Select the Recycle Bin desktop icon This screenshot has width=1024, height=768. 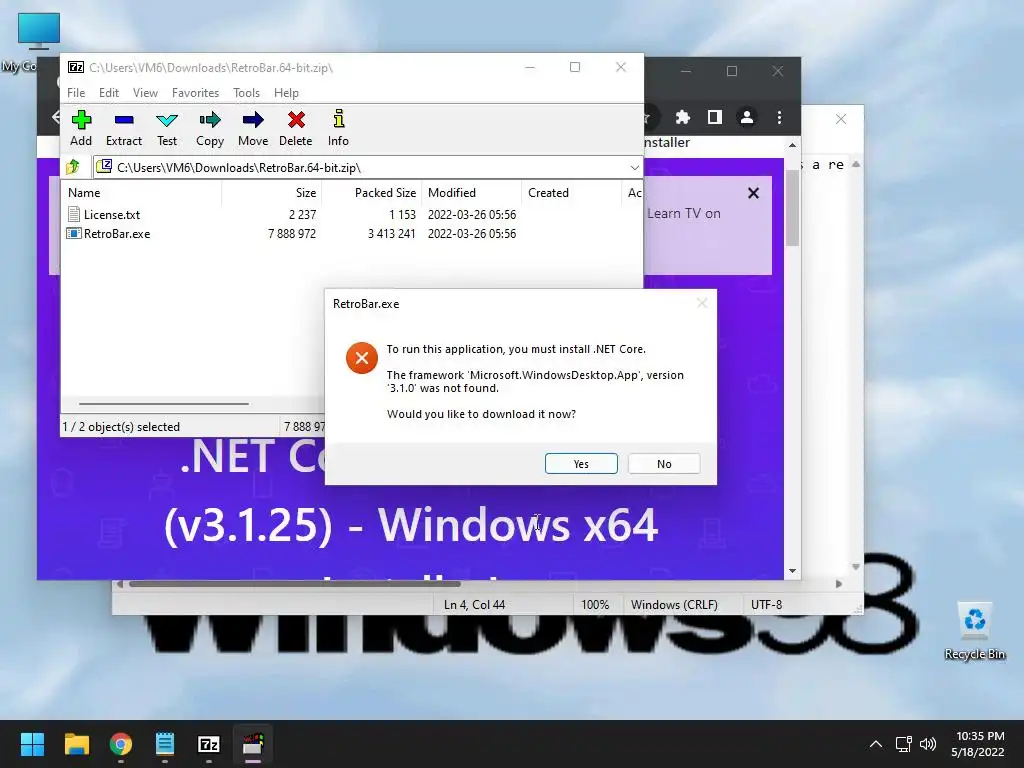[974, 631]
